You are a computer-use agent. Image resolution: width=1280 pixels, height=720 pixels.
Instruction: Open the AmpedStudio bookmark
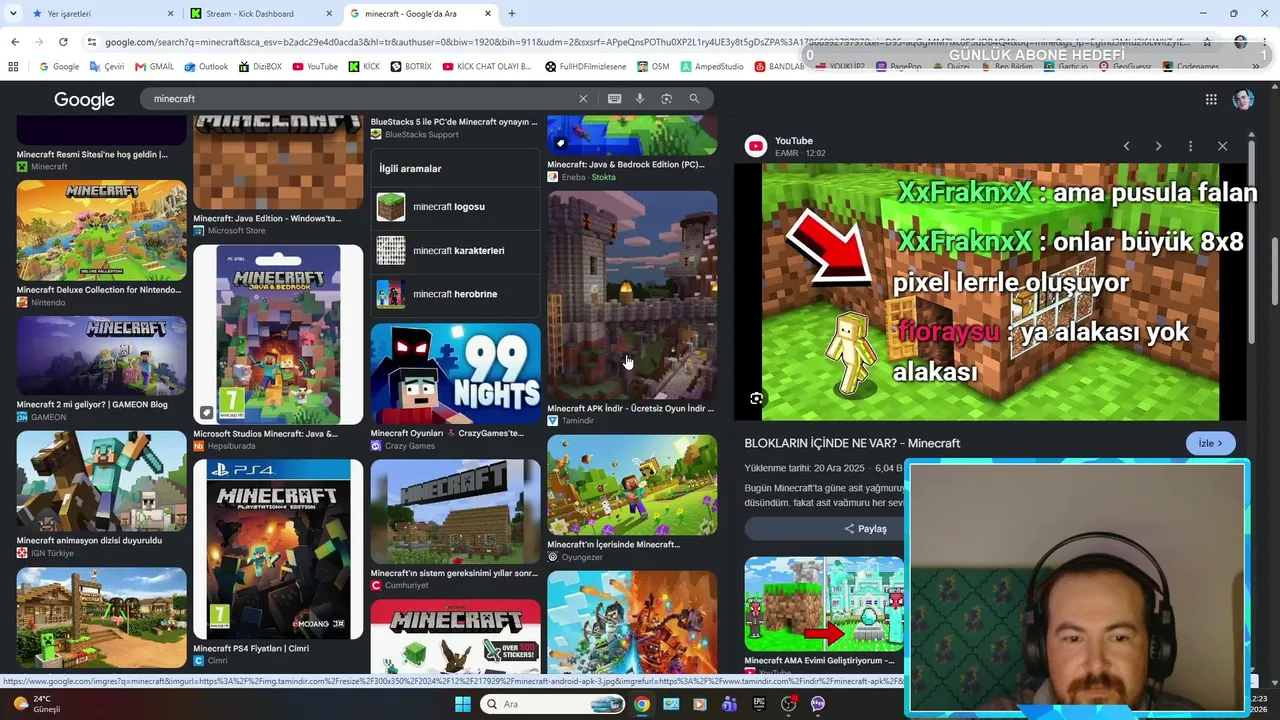(x=712, y=67)
